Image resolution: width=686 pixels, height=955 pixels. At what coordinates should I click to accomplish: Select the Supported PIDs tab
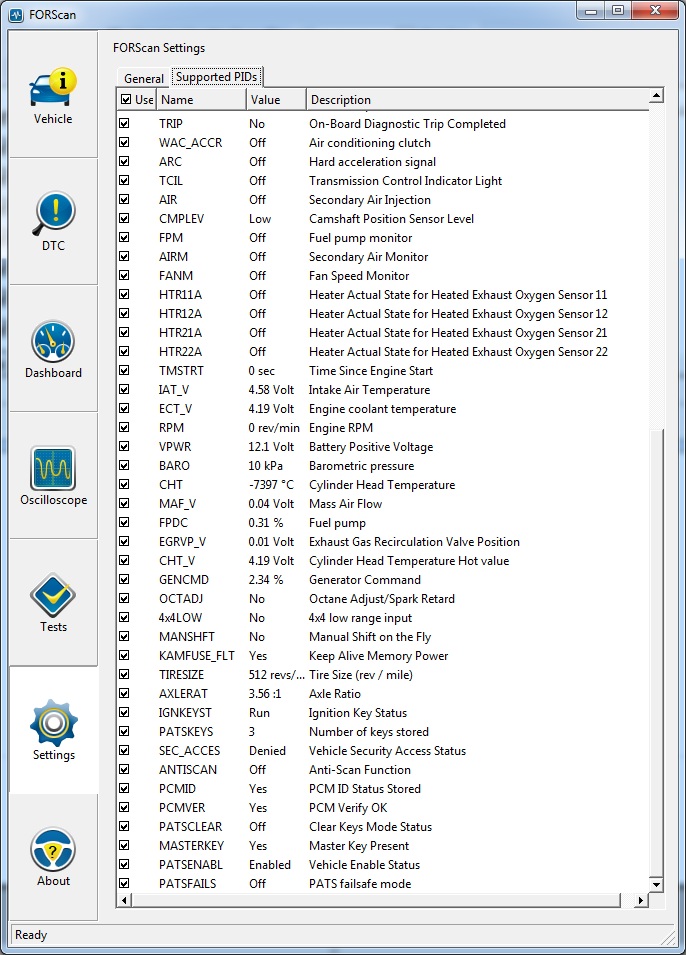pyautogui.click(x=216, y=77)
